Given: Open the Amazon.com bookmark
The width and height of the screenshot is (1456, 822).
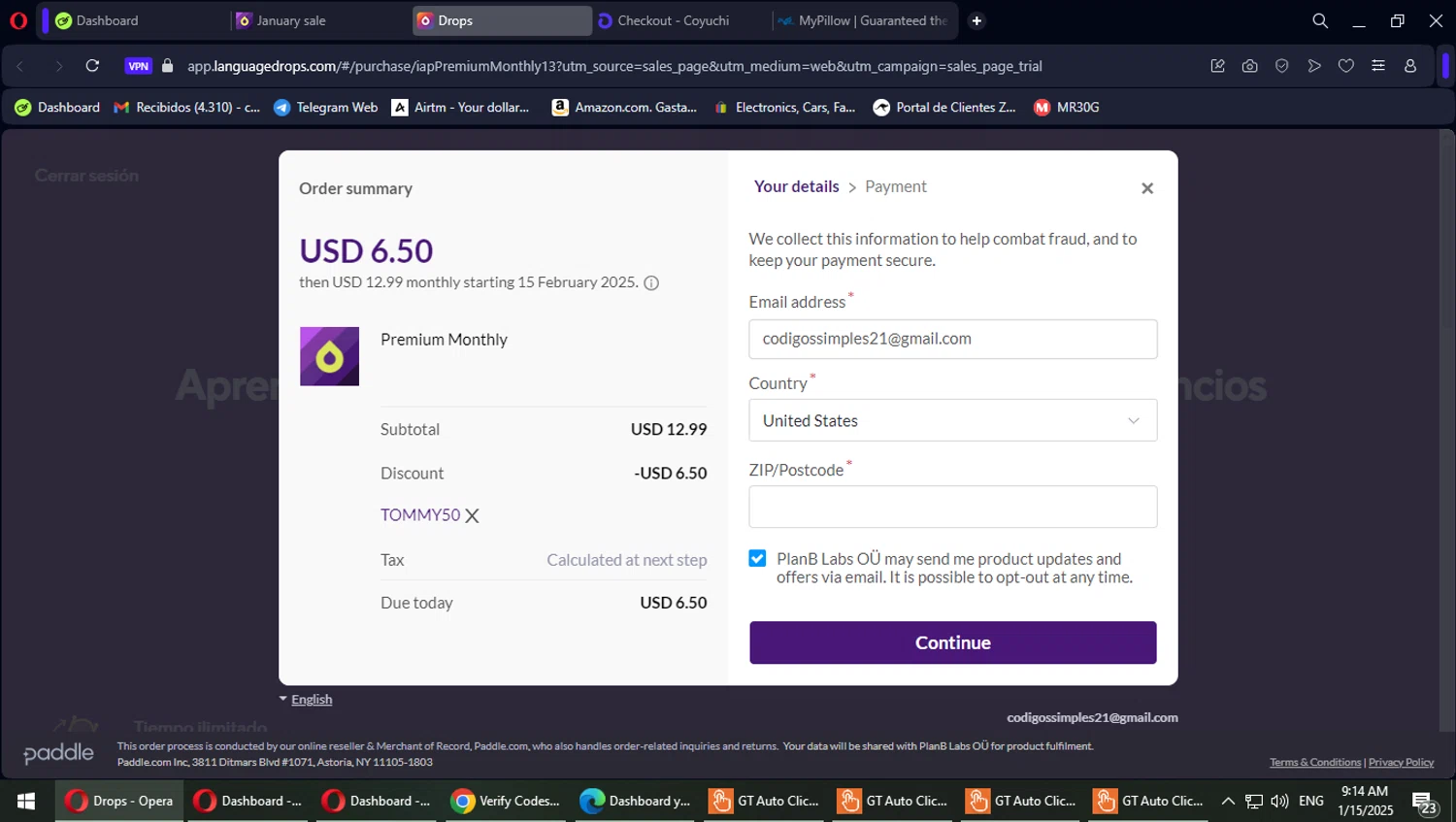Looking at the screenshot, I should pos(624,108).
